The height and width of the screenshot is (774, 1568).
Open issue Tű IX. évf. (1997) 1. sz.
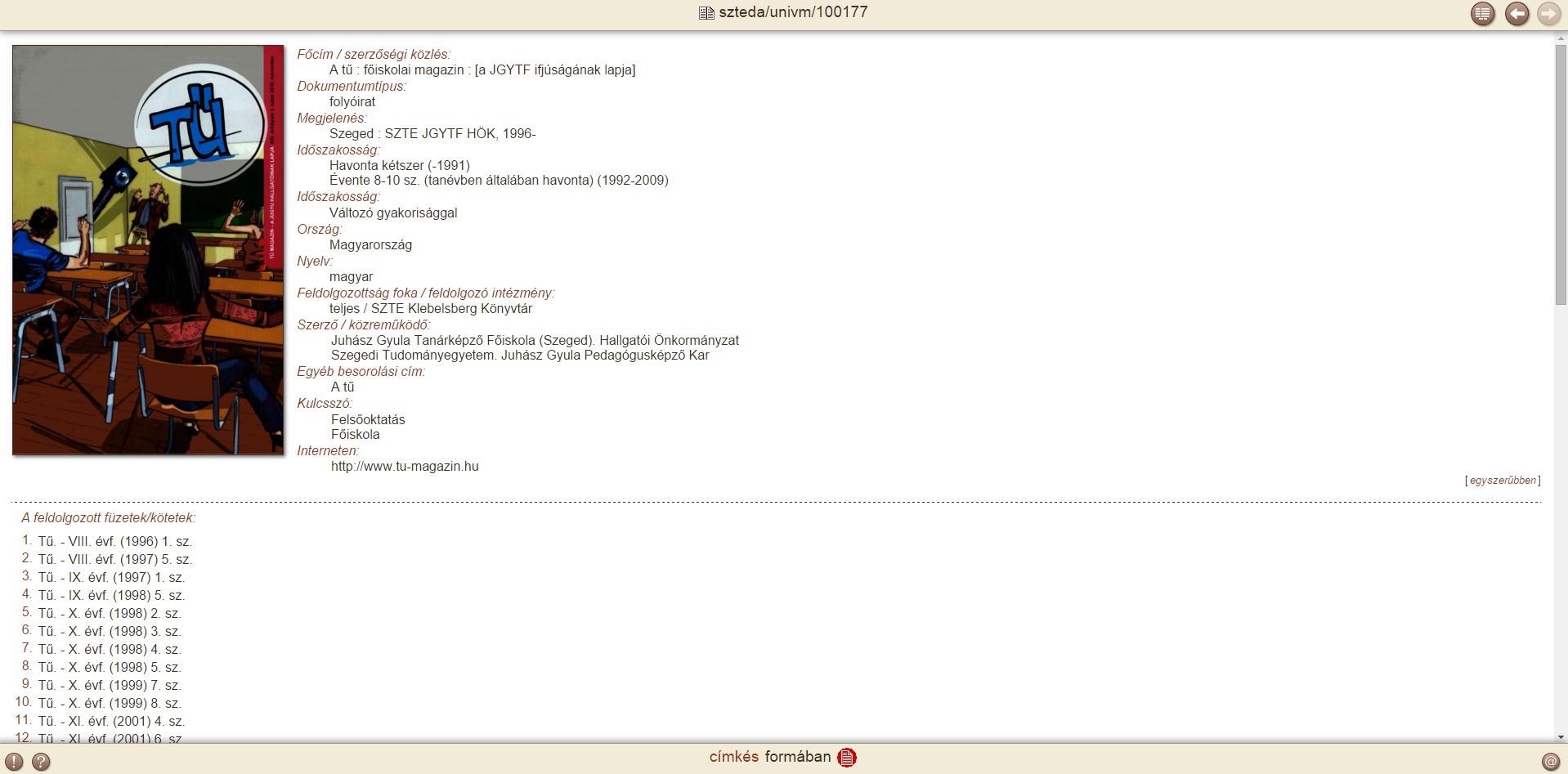click(111, 578)
